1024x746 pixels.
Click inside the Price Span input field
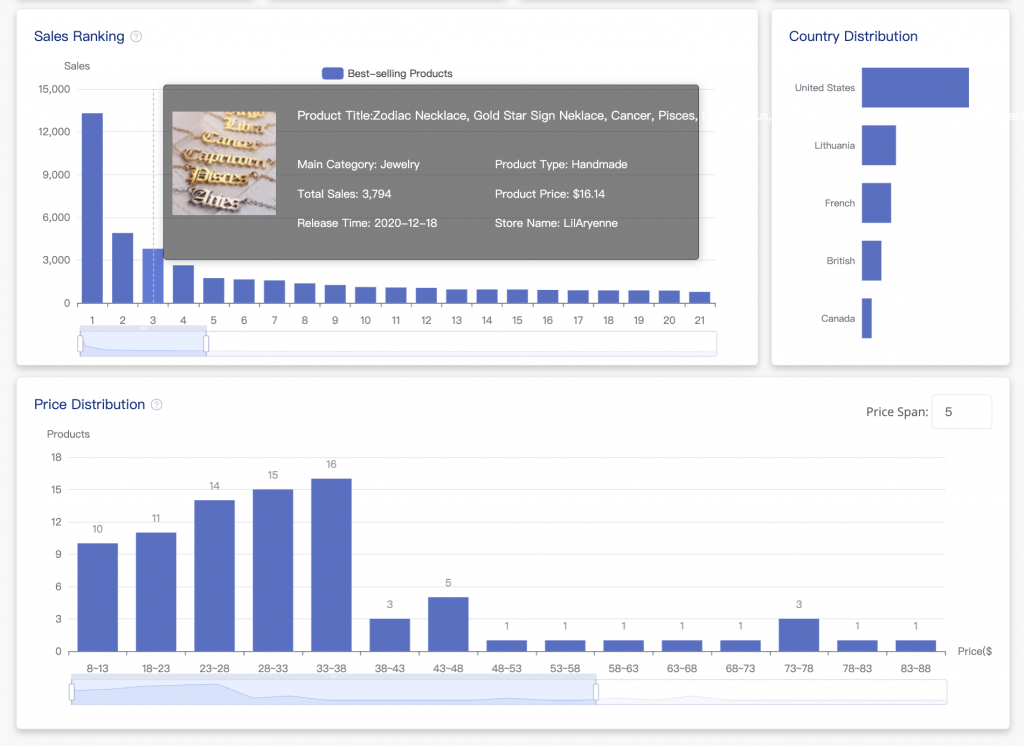961,412
